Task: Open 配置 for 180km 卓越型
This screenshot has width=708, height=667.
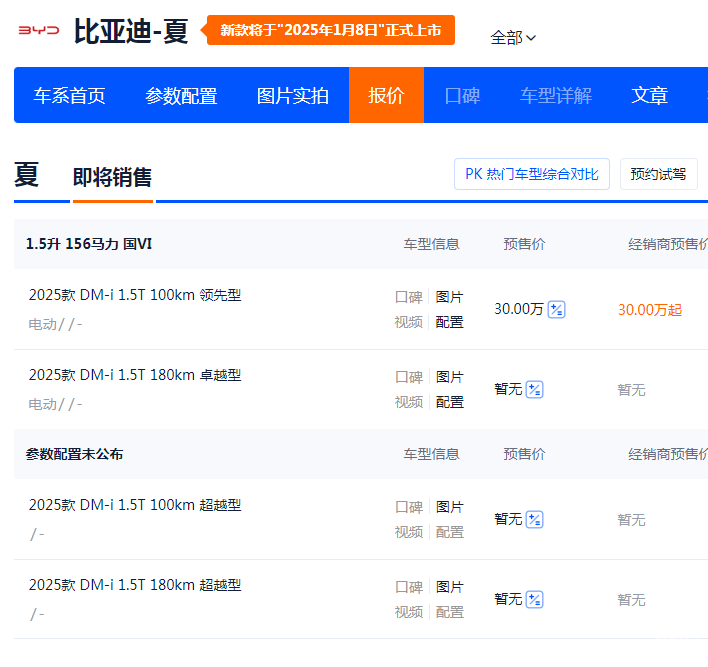Action: tap(449, 402)
